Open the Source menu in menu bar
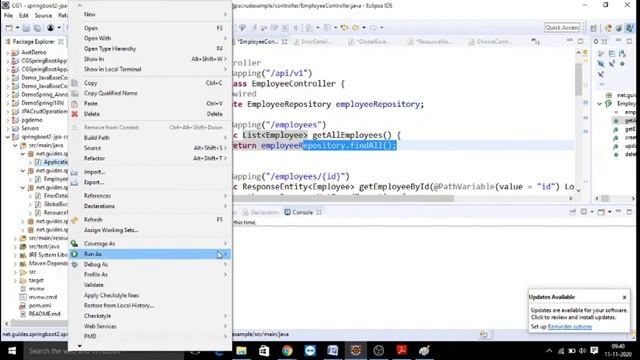640x360 pixels. (x=43, y=16)
